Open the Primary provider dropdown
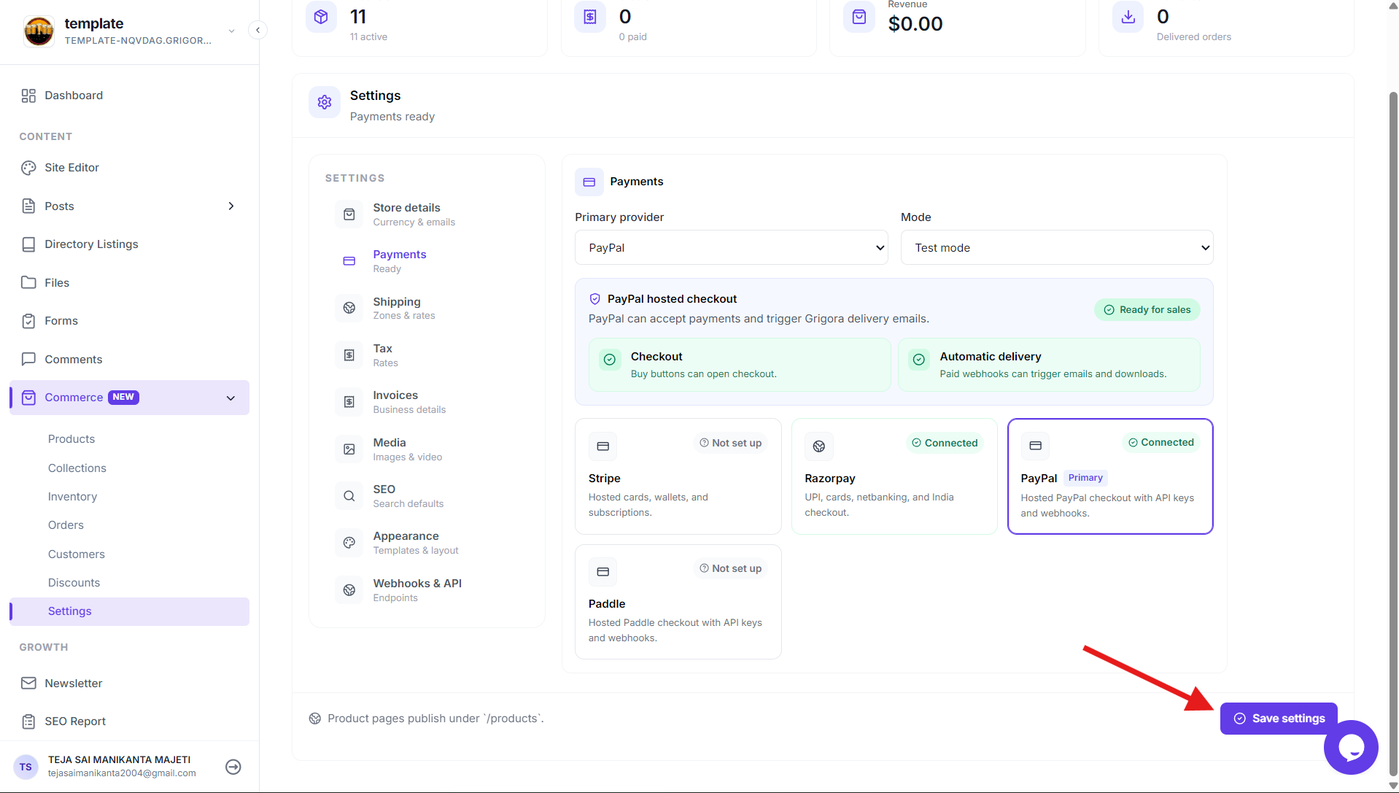 pyautogui.click(x=731, y=248)
